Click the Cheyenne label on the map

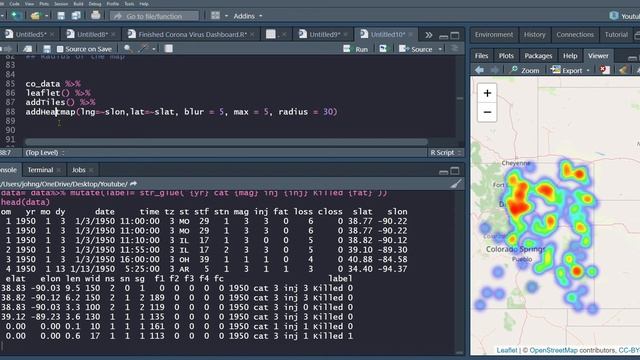(516, 163)
